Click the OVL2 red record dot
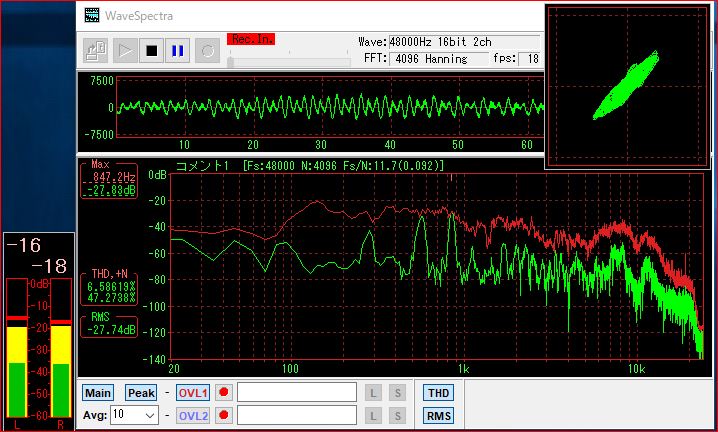 pos(224,415)
